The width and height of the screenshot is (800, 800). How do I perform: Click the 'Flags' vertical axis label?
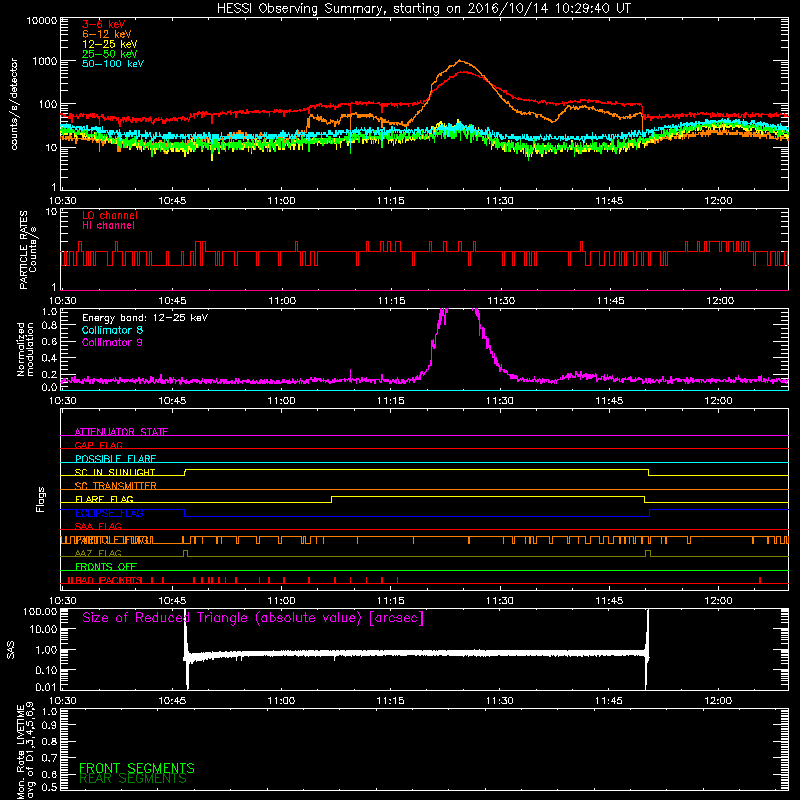point(41,499)
